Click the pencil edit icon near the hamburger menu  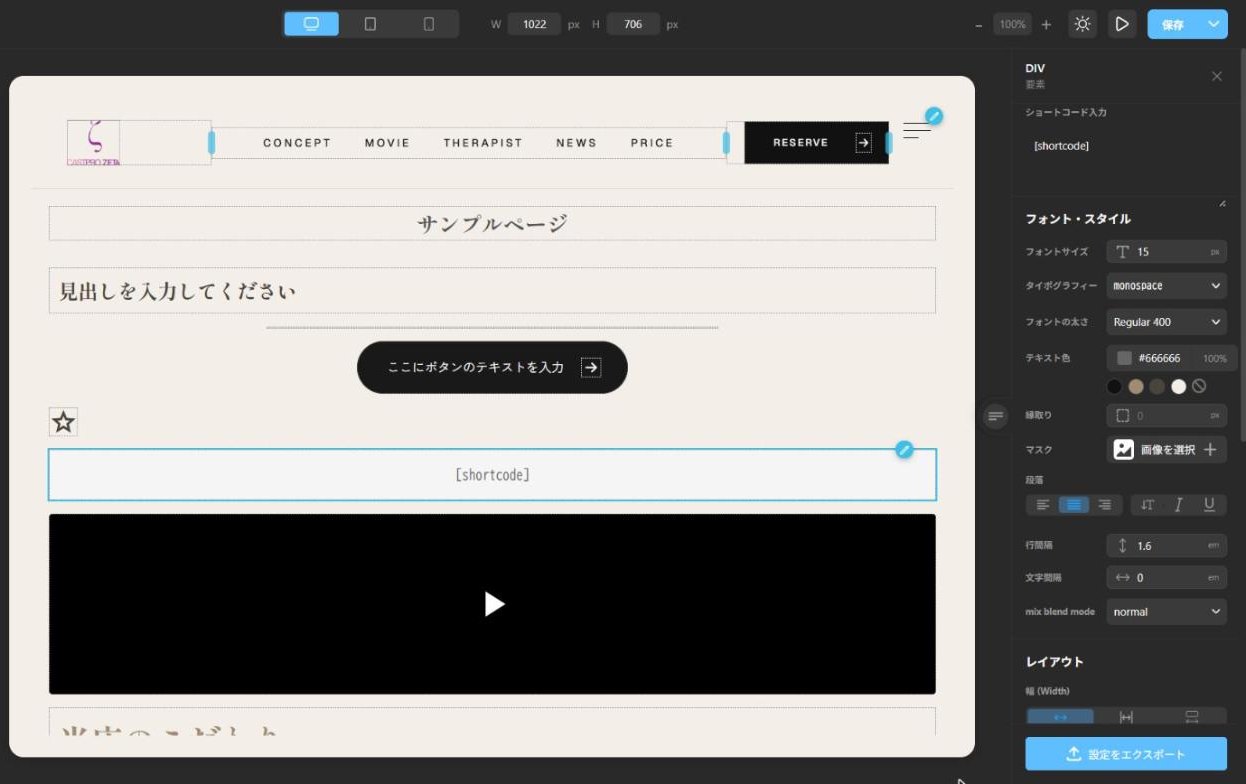(933, 116)
